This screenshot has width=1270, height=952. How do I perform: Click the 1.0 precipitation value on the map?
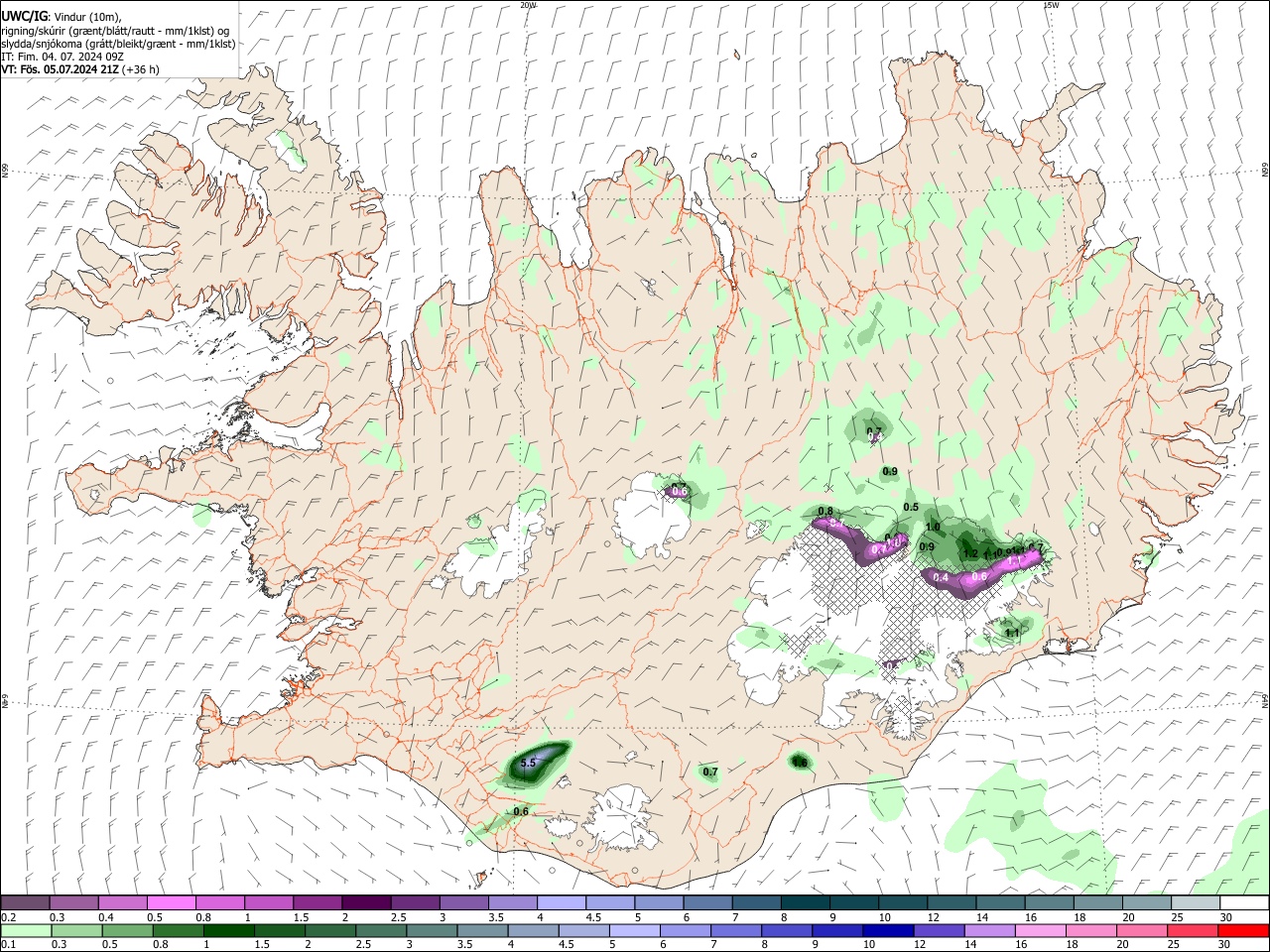click(x=933, y=528)
